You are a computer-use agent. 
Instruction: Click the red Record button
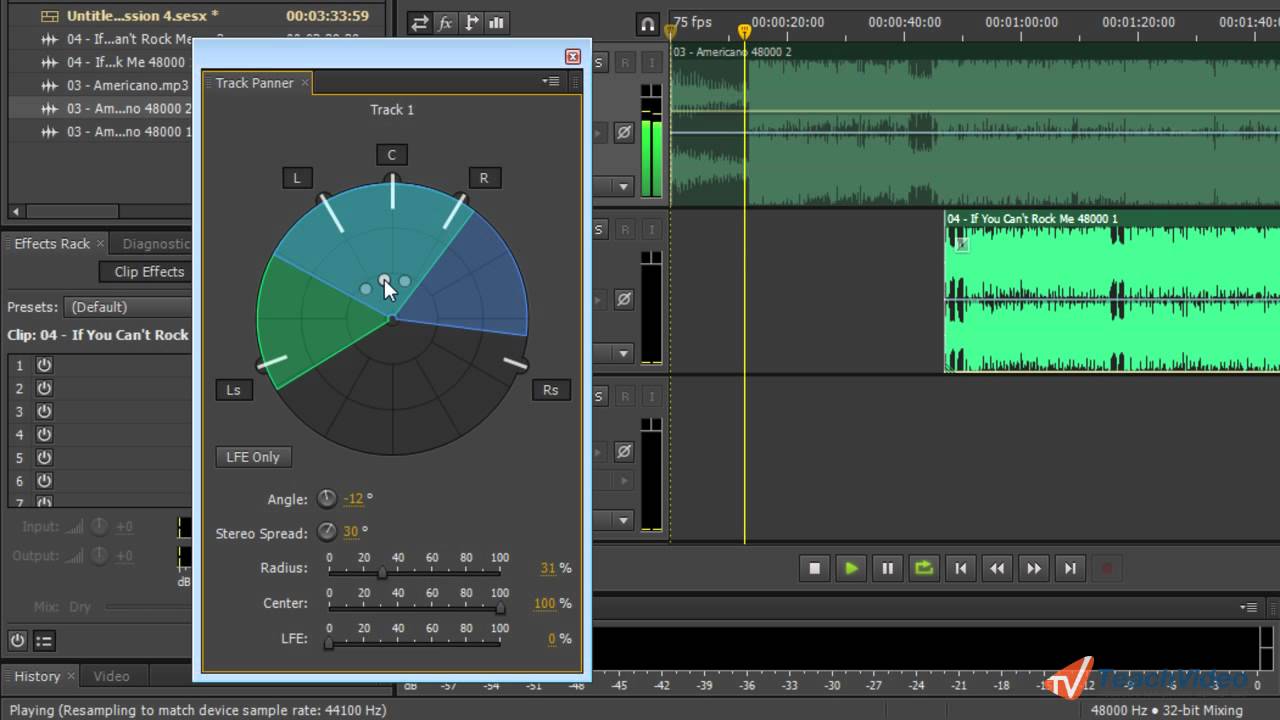click(x=1107, y=568)
